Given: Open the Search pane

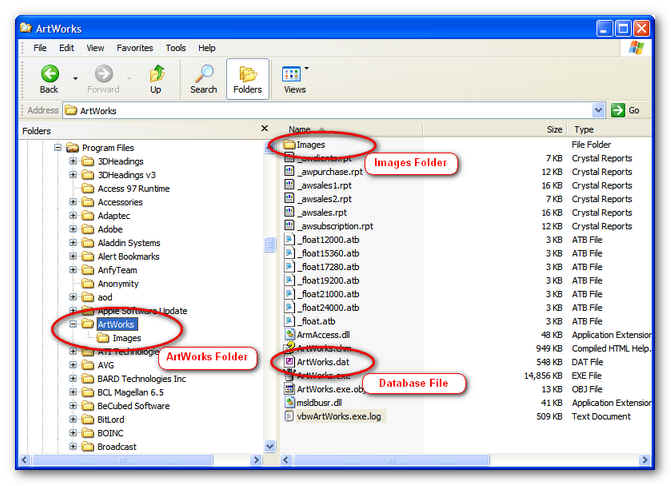Looking at the screenshot, I should click(204, 79).
